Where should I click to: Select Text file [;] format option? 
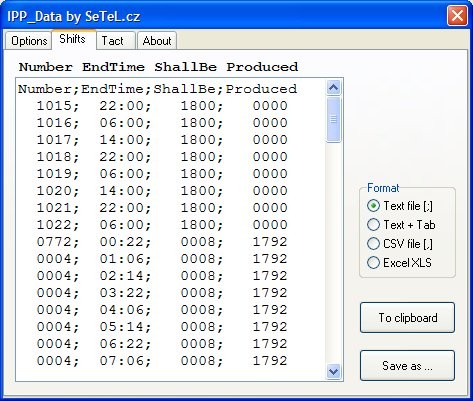coord(400,206)
